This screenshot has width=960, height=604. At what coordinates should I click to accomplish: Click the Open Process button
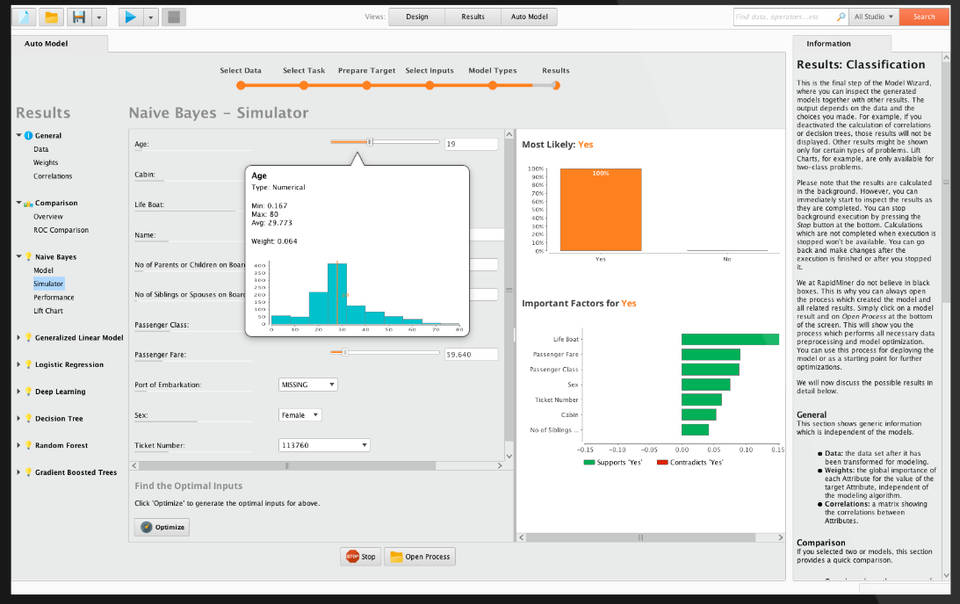point(419,556)
